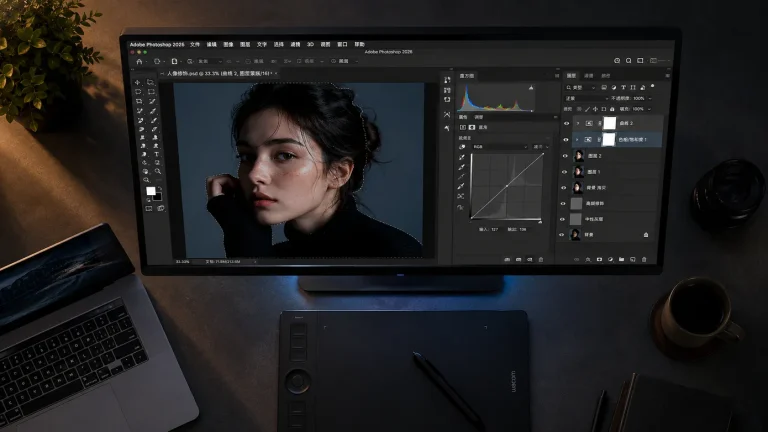
Task: Open the layer blend mode dropdown (正常)
Action: click(x=587, y=98)
